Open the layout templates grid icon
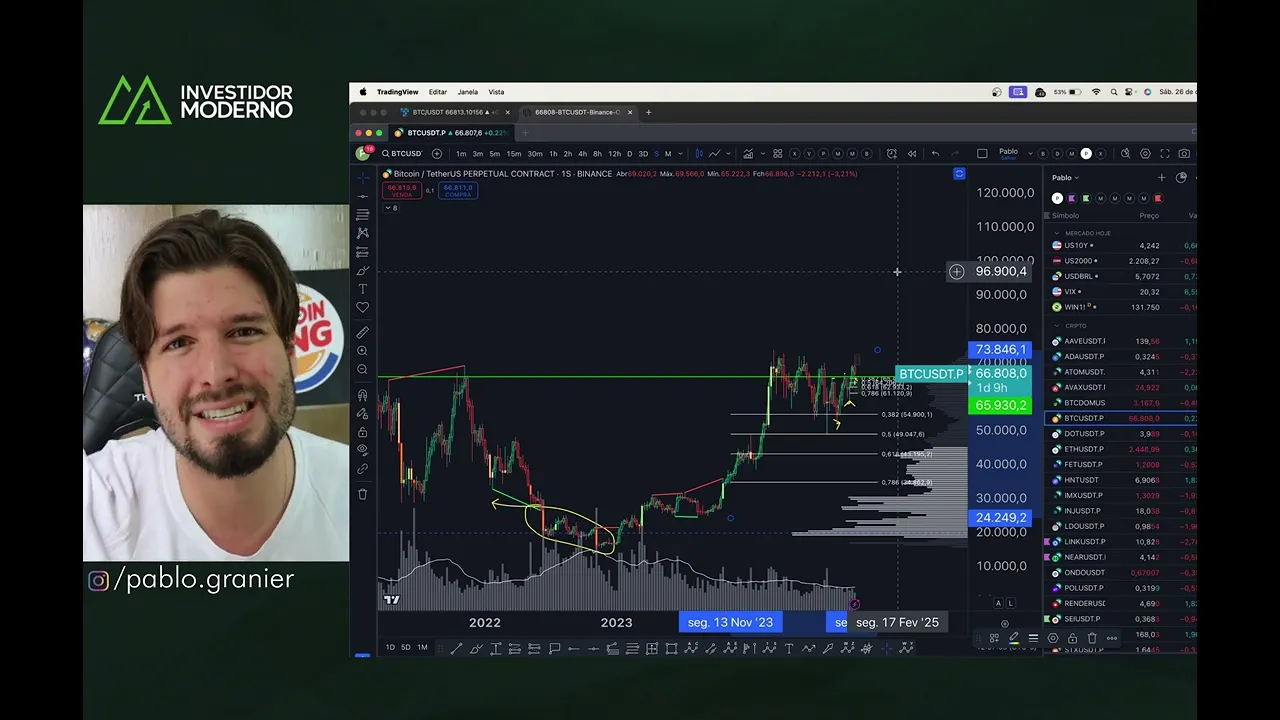1280x720 pixels. pyautogui.click(x=777, y=154)
